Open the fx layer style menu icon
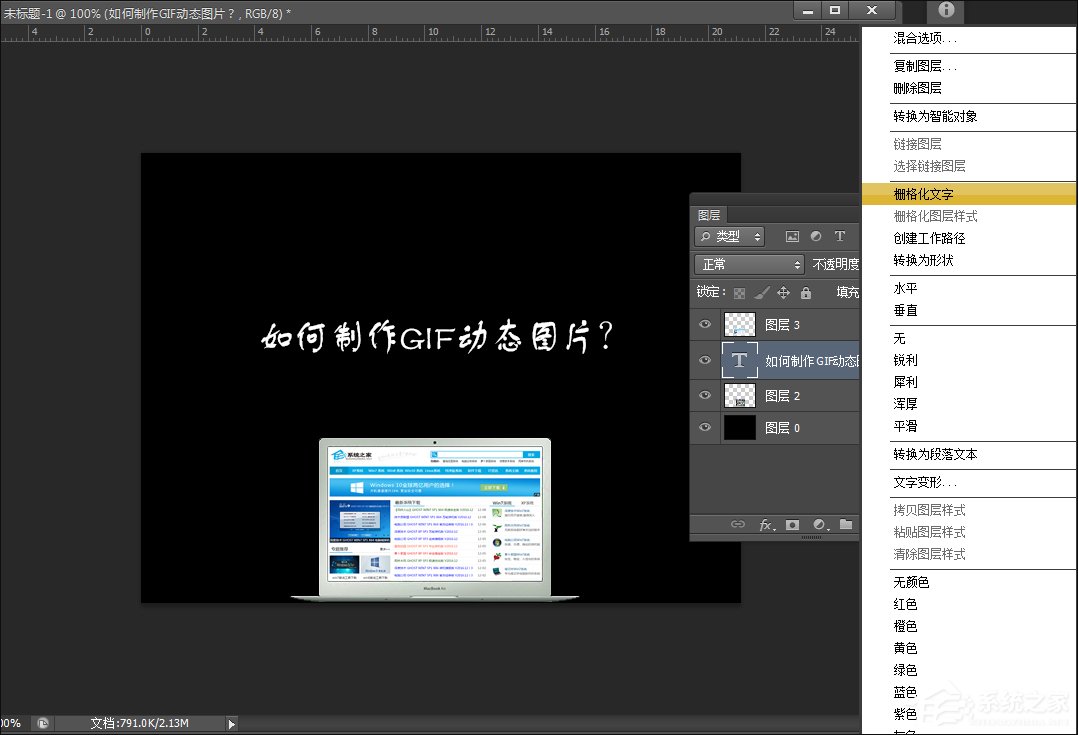The height and width of the screenshot is (735, 1078). [764, 524]
